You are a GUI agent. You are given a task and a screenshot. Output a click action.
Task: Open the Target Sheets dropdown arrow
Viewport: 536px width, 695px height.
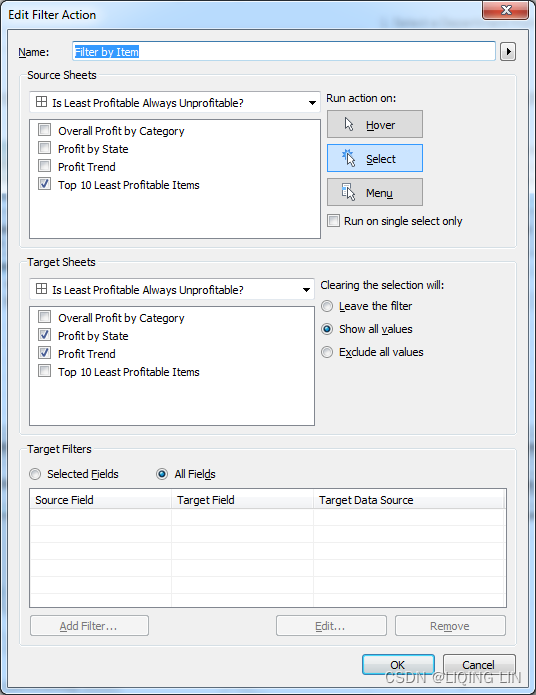(x=306, y=290)
